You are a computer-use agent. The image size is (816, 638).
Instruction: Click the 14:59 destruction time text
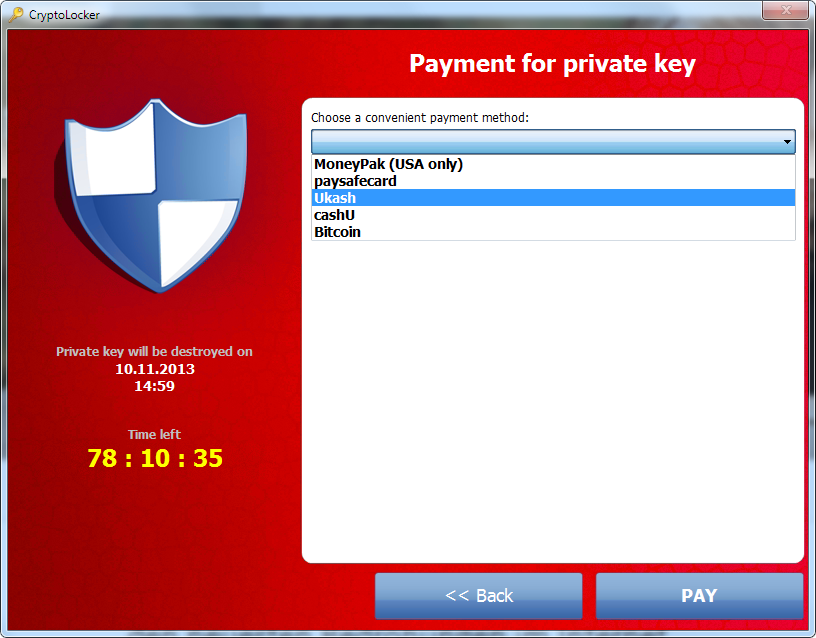[x=155, y=386]
